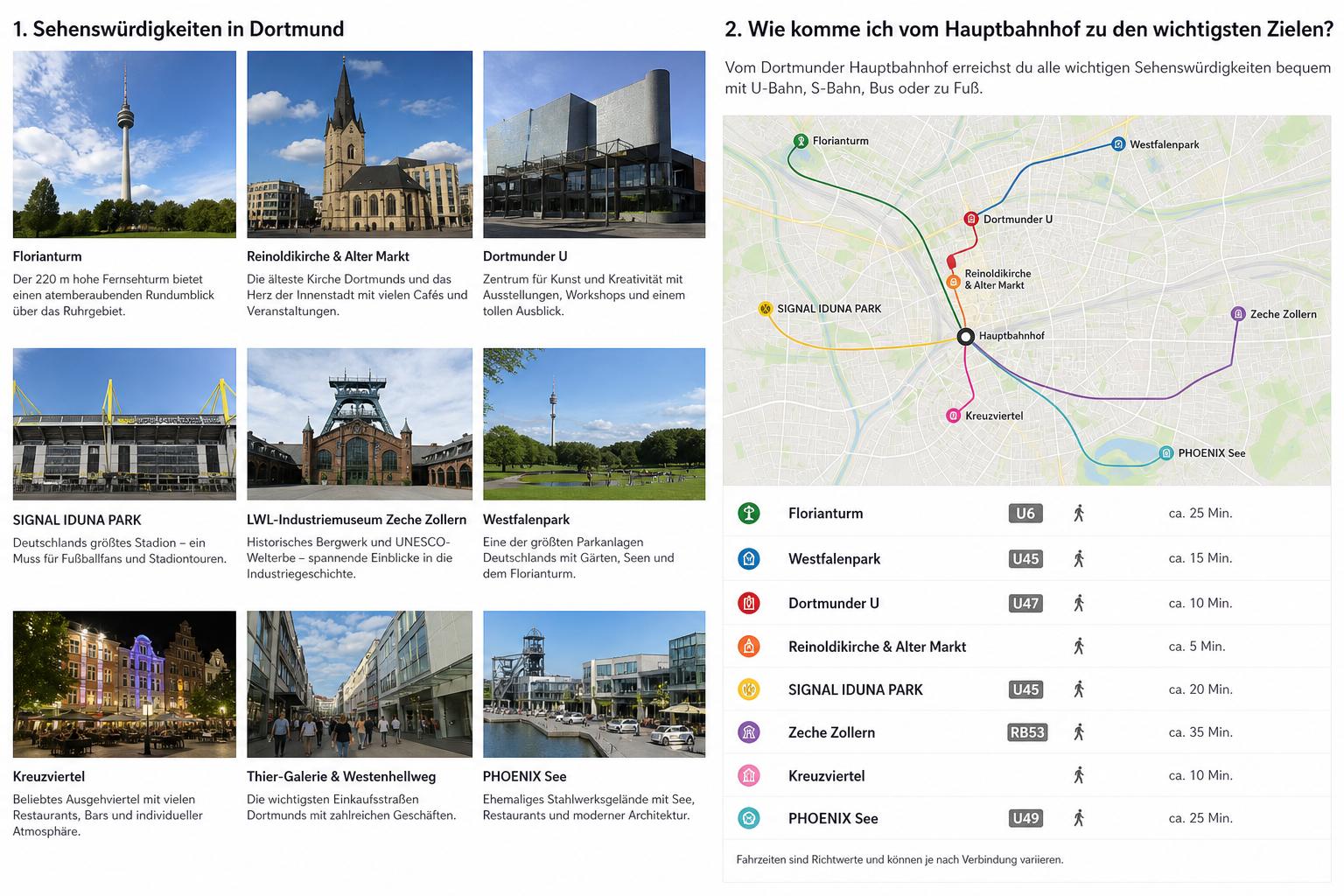1344x896 pixels.
Task: Click 'Kreuzviertel' title under the night photo
Action: (x=49, y=776)
